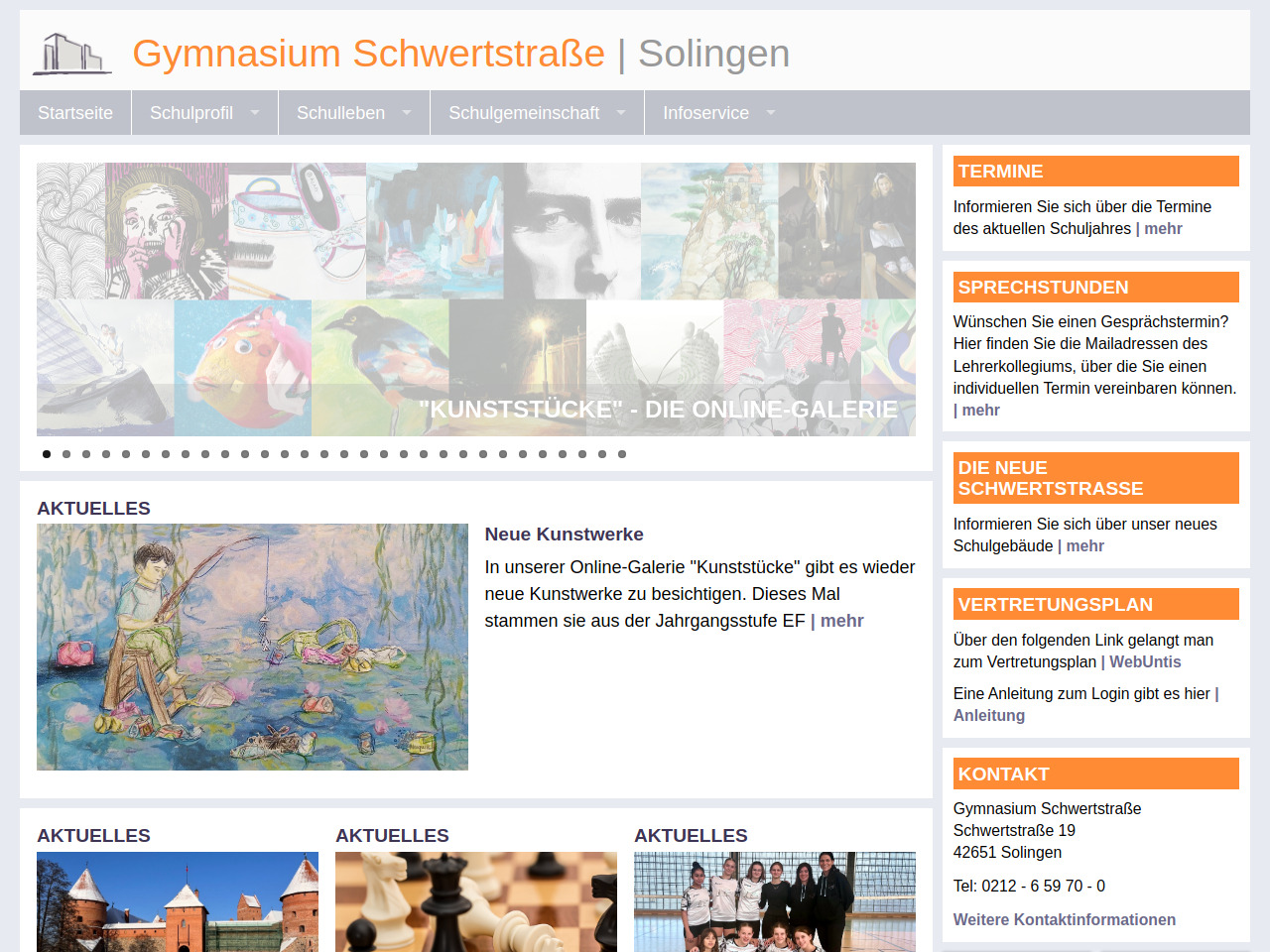Open the Anleitung login guide link
Image resolution: width=1270 pixels, height=952 pixels.
point(989,716)
